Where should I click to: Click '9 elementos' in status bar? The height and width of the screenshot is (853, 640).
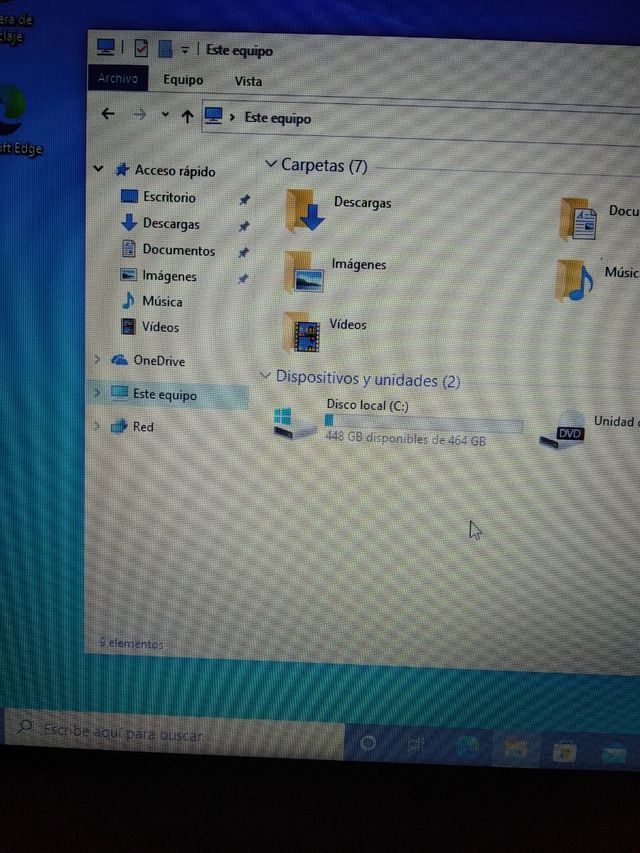(131, 643)
